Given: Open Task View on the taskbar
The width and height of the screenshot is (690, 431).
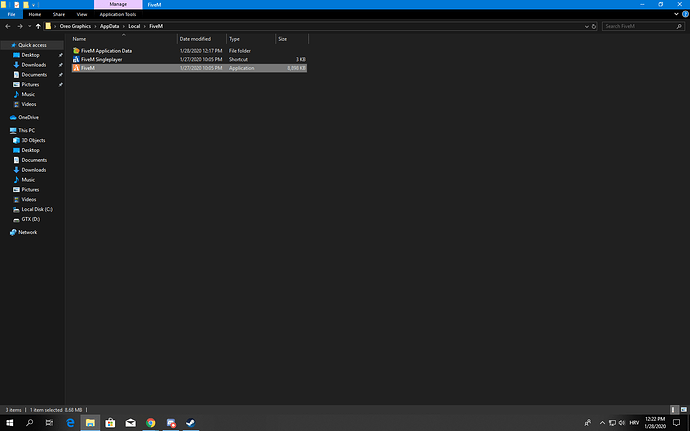Looking at the screenshot, I should pos(49,423).
